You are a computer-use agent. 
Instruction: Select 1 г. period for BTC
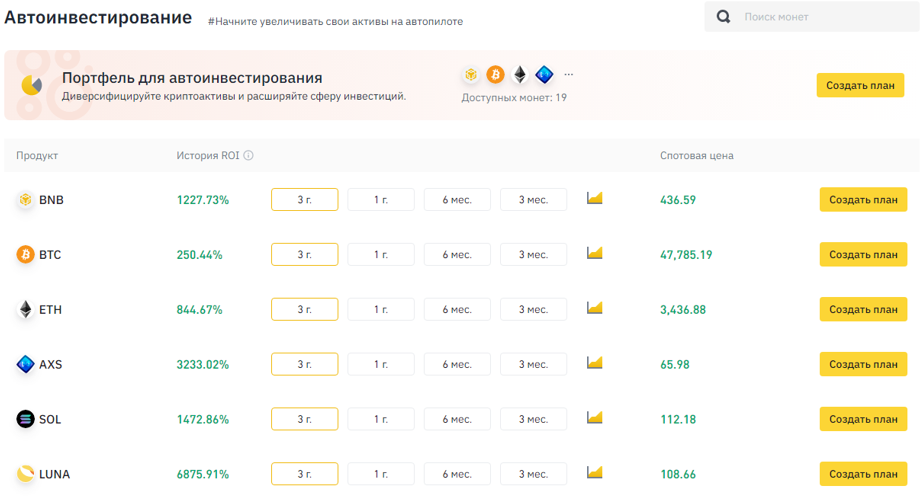tap(381, 254)
